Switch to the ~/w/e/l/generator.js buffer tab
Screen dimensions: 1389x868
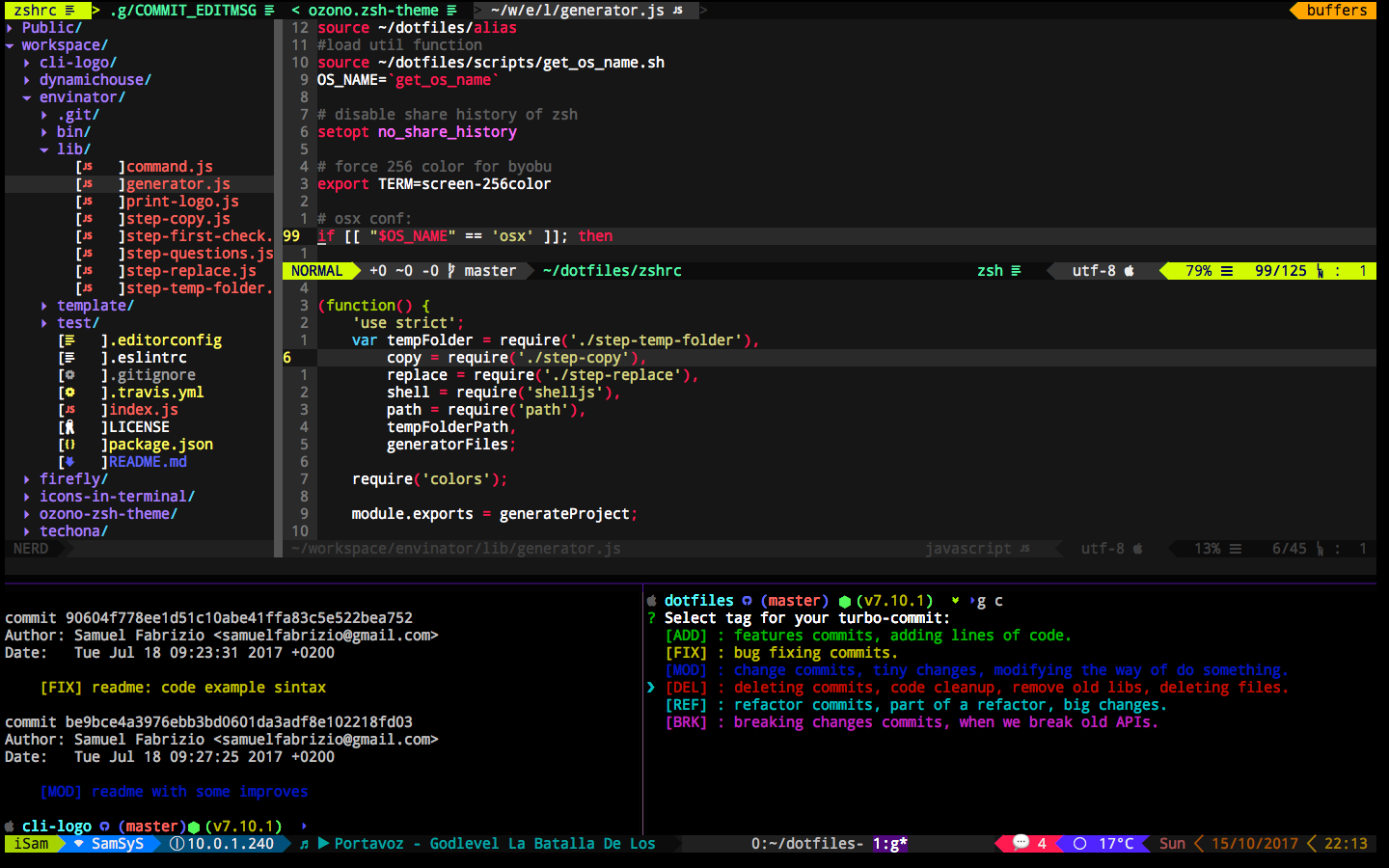coord(586,11)
